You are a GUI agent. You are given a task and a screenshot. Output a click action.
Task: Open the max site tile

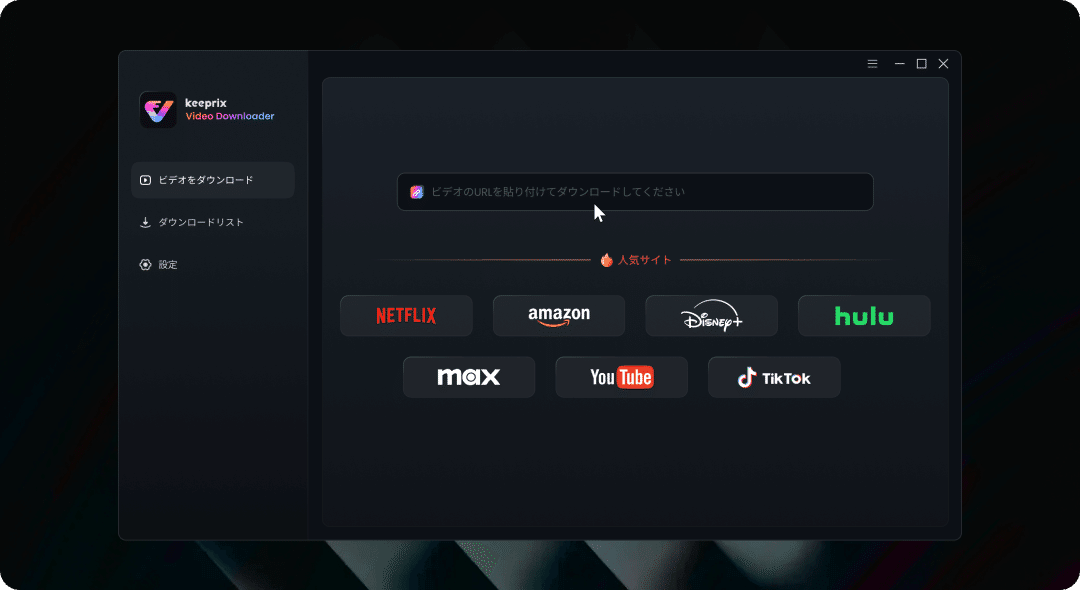(469, 377)
